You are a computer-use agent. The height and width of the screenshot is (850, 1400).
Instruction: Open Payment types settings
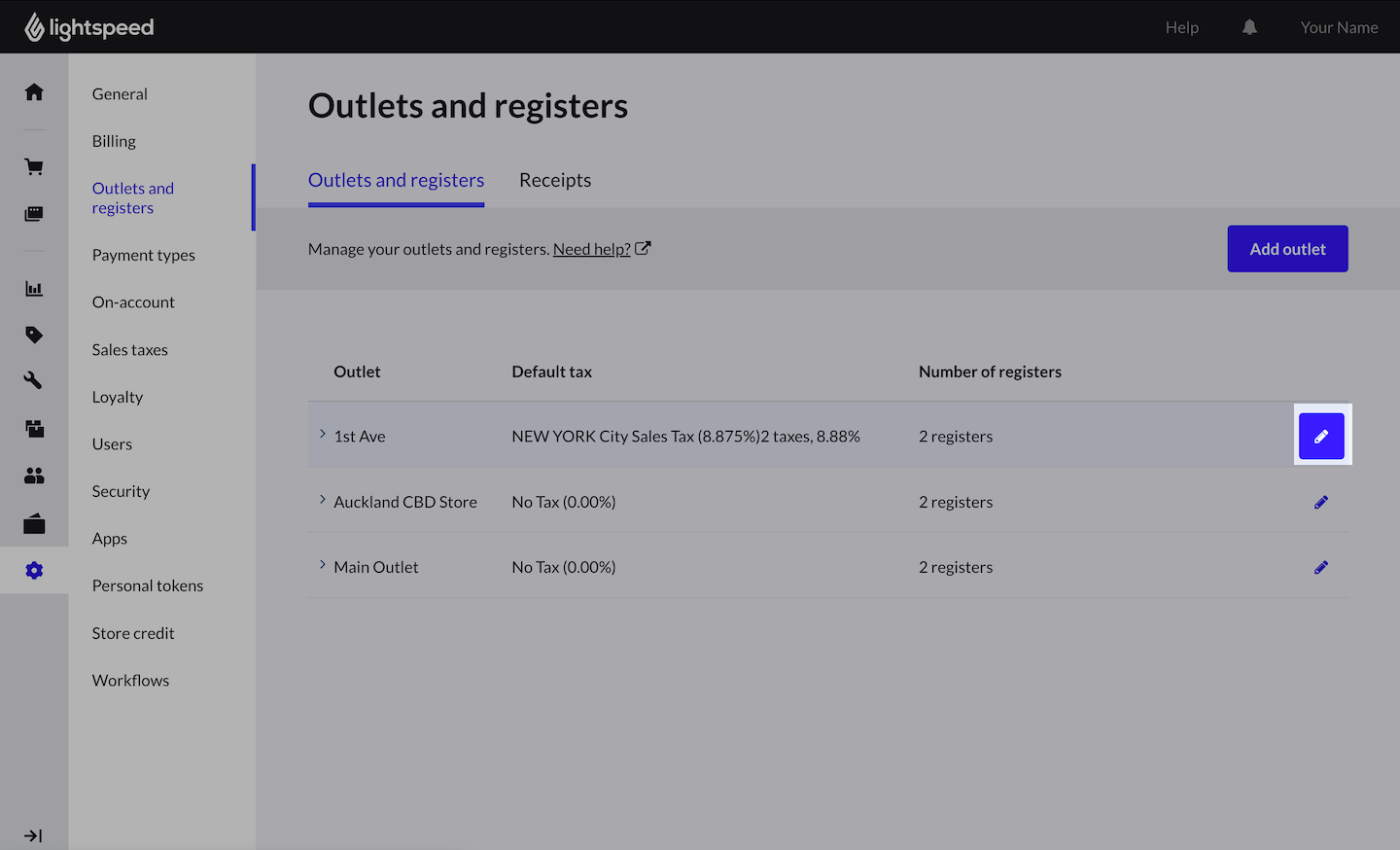(x=144, y=255)
